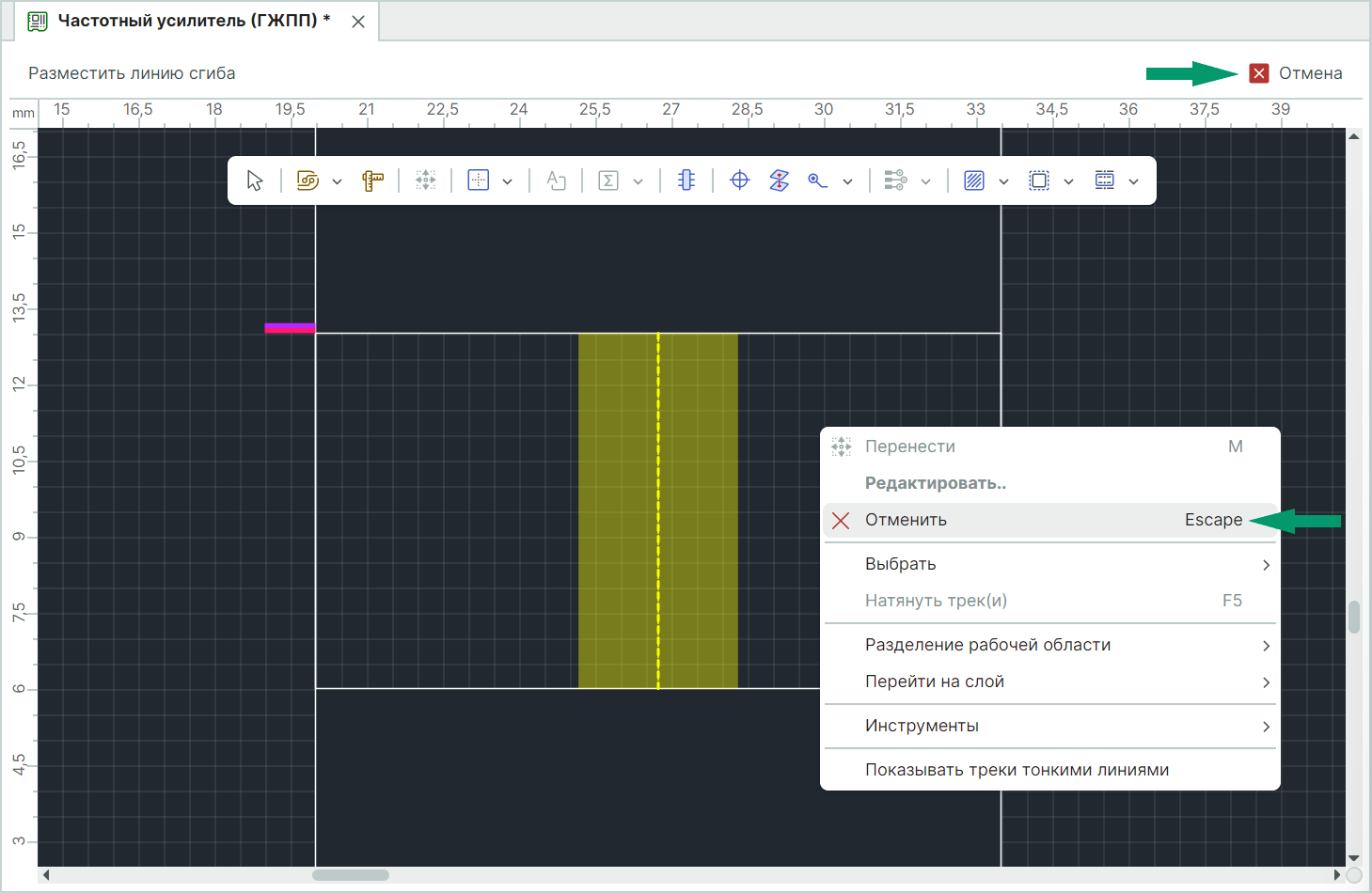Select the arrow pointer tool

coord(255,180)
